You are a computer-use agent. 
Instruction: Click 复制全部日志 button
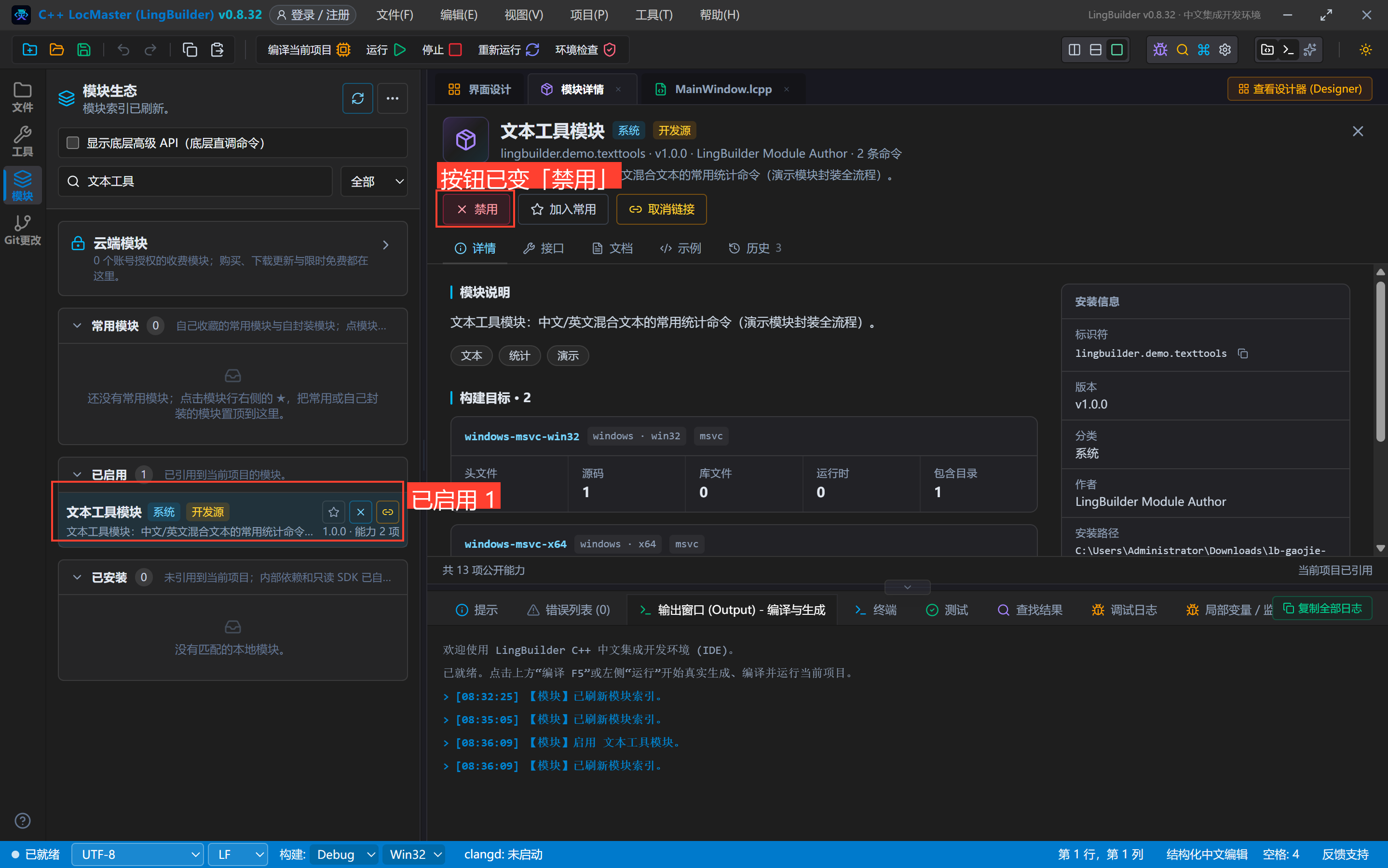[1322, 608]
